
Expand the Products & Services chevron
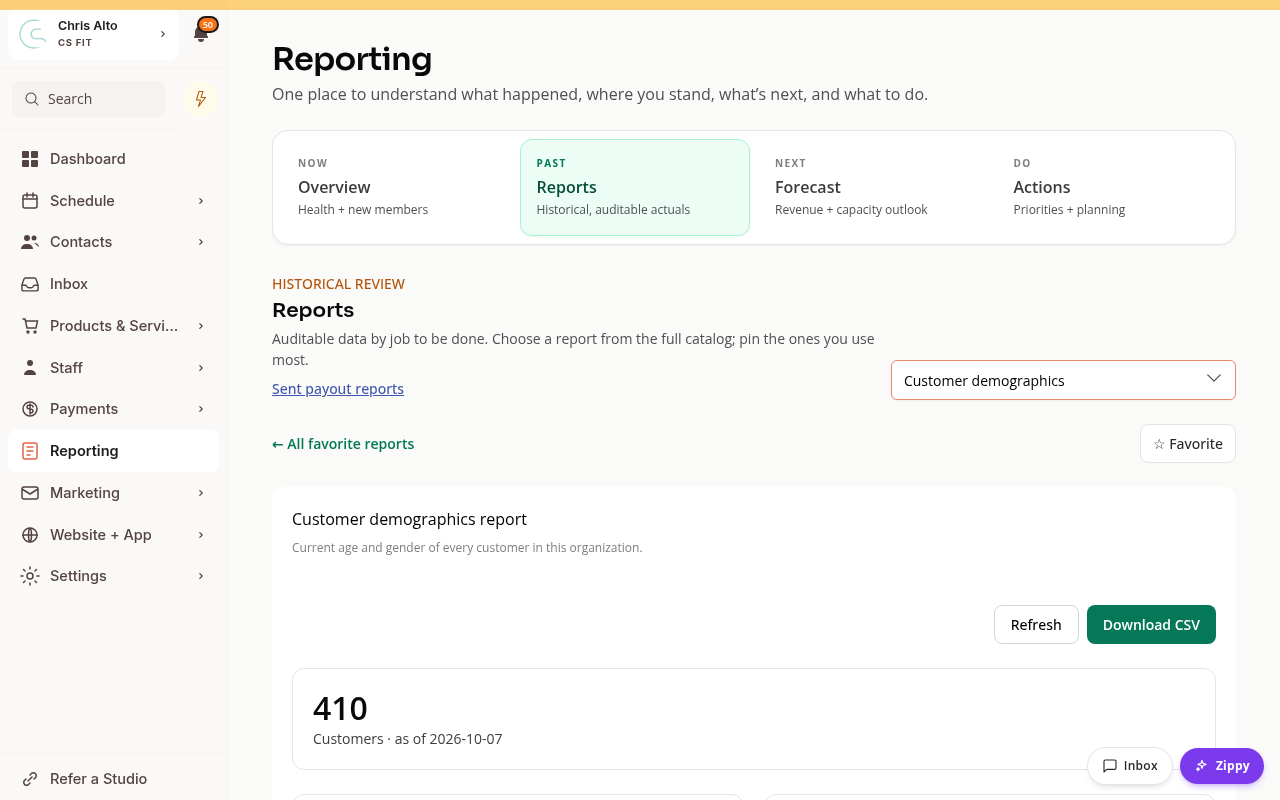[x=201, y=326]
